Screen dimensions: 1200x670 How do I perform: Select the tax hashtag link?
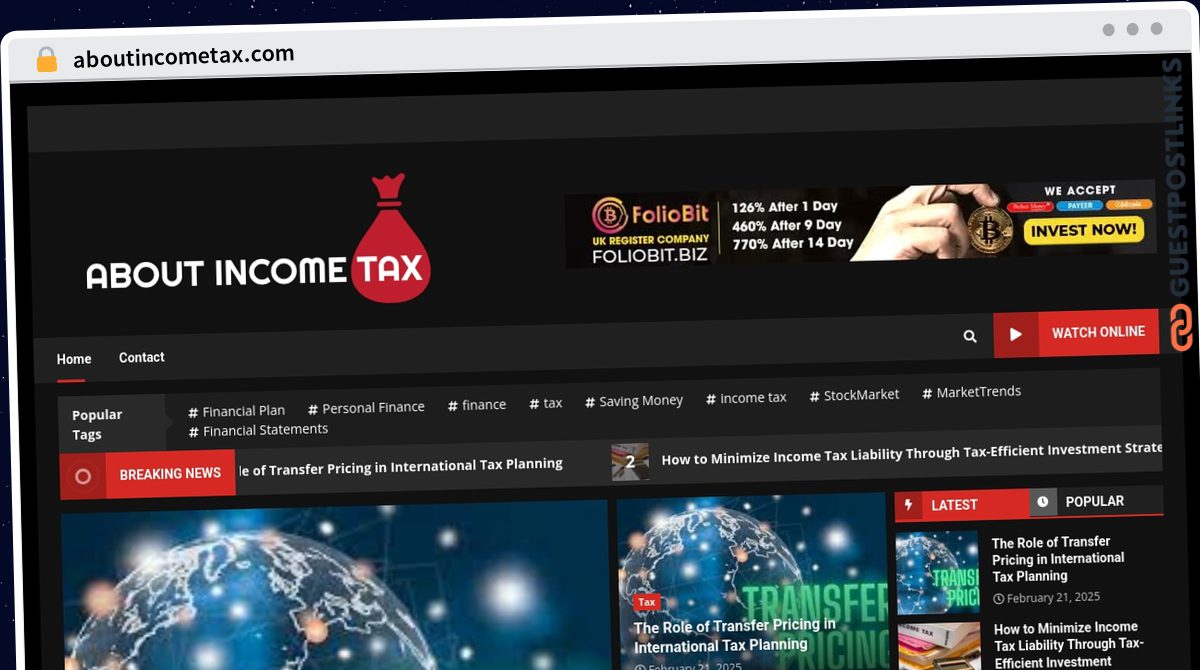pos(546,403)
